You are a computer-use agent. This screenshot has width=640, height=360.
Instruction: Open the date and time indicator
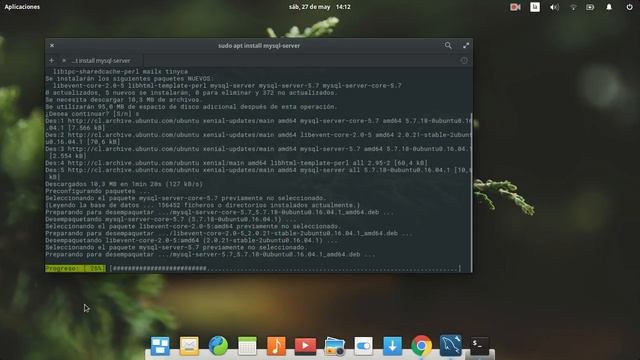(320, 7)
